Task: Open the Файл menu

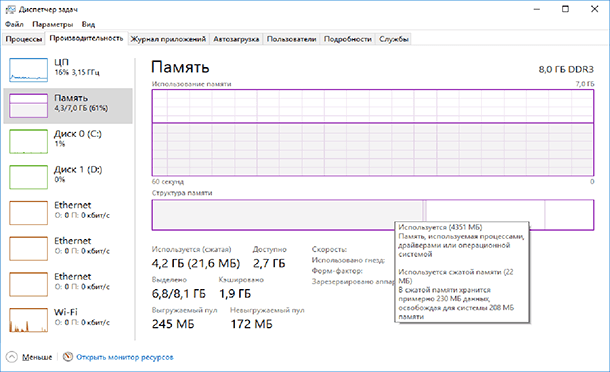Action: (14, 24)
